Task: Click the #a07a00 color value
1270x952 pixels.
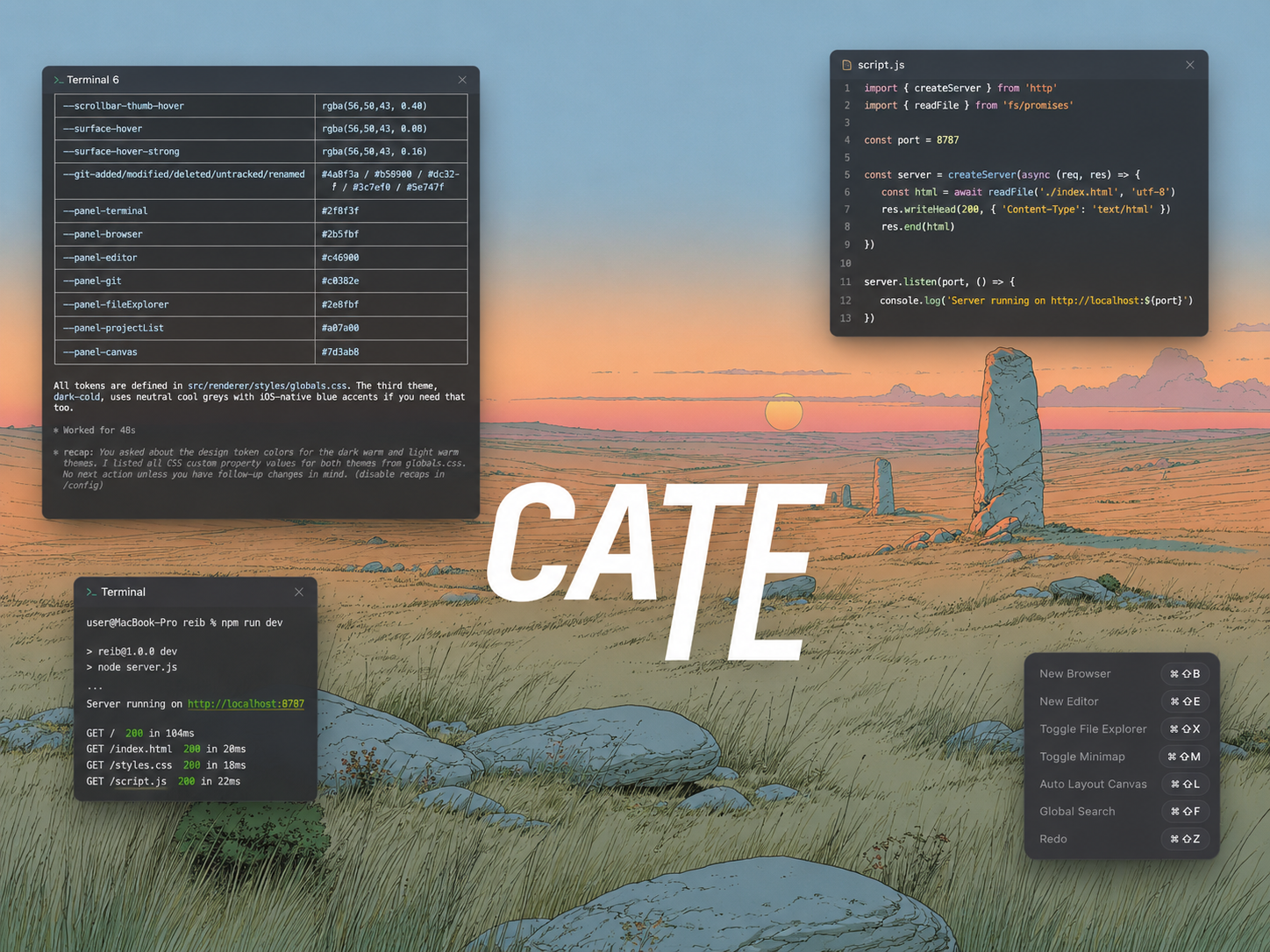Action: [340, 328]
